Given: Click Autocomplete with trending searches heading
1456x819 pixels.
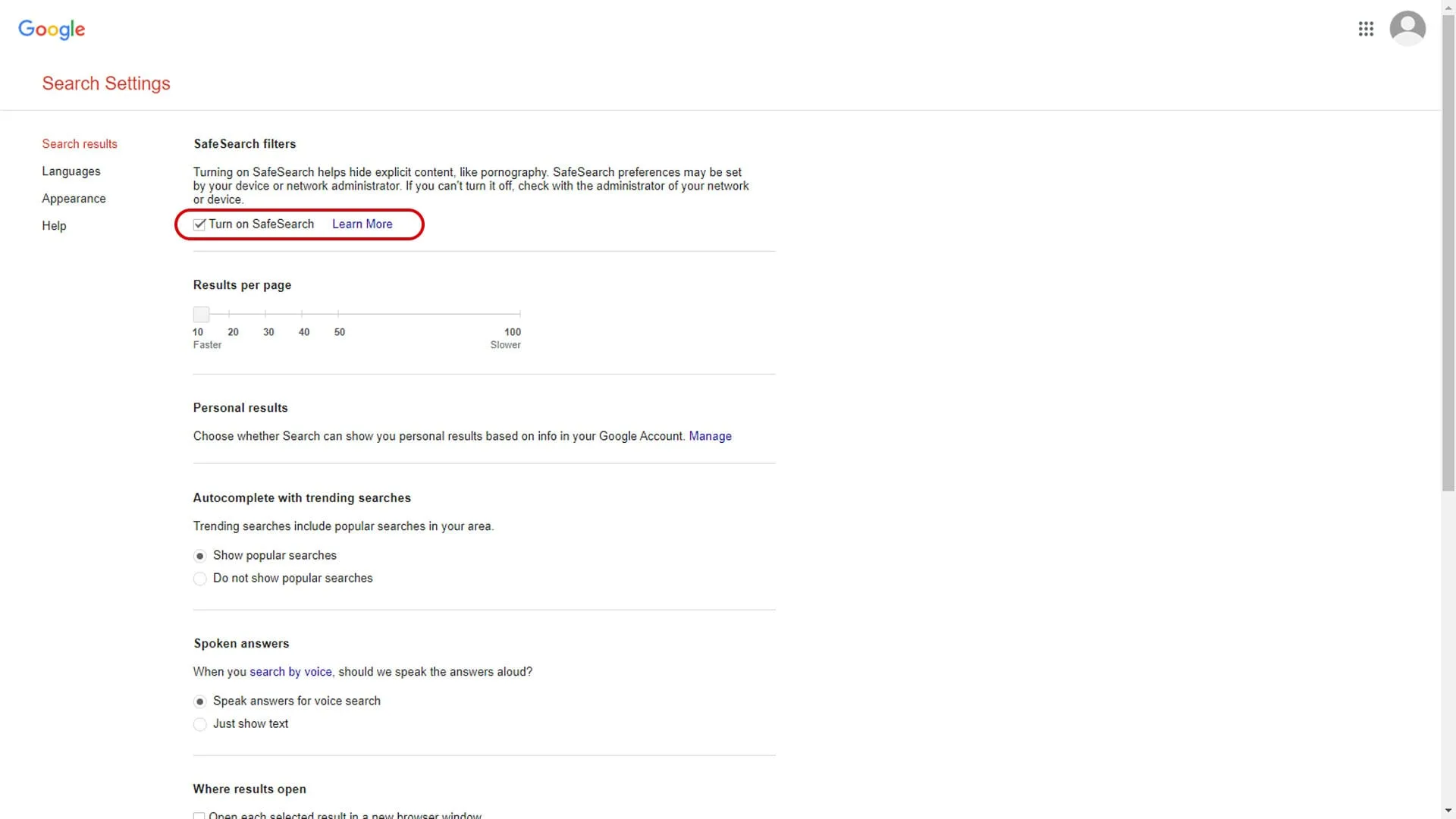Looking at the screenshot, I should click(302, 498).
